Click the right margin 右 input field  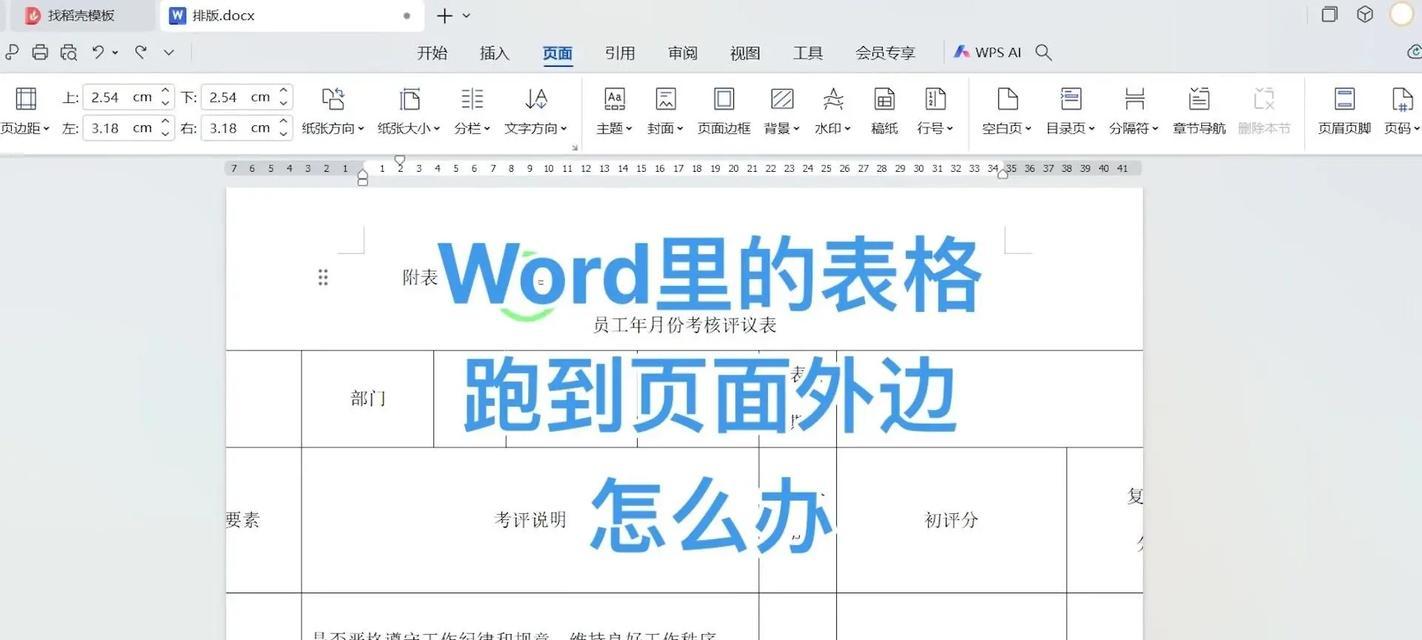(246, 128)
